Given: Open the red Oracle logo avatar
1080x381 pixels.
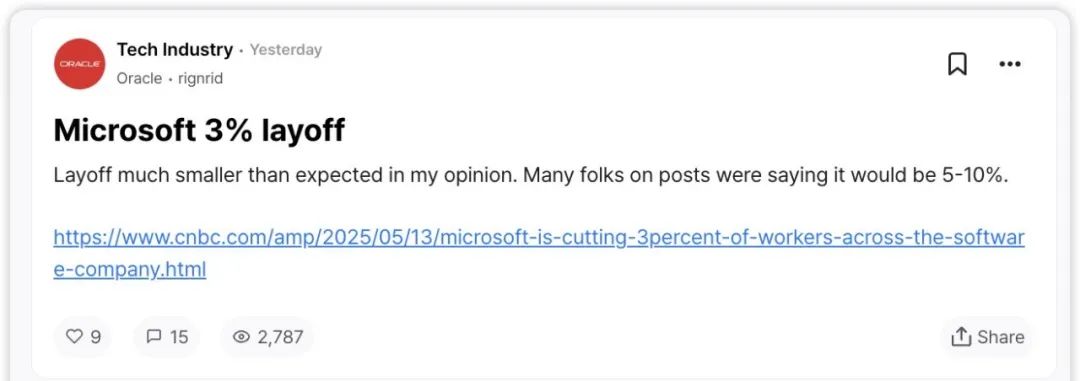Looking at the screenshot, I should coord(79,63).
